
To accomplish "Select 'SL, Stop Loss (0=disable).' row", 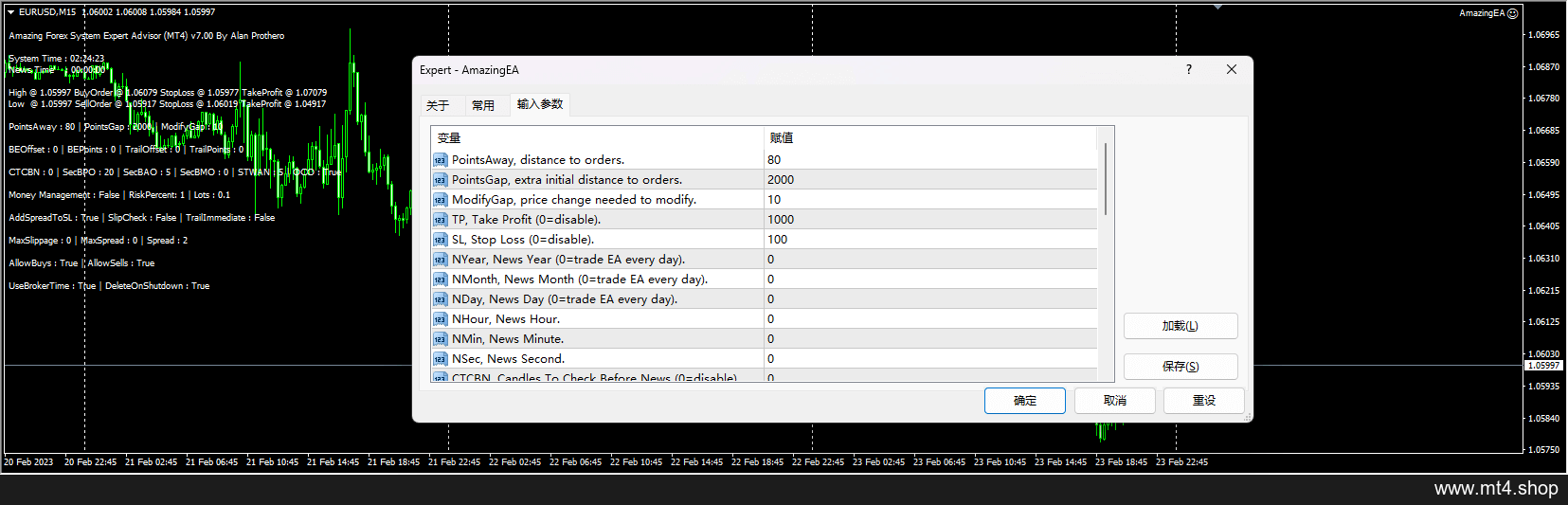I will pyautogui.click(x=523, y=240).
